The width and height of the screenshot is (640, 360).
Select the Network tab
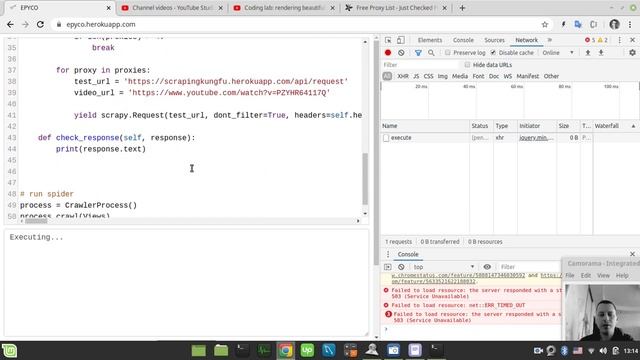[x=526, y=40]
